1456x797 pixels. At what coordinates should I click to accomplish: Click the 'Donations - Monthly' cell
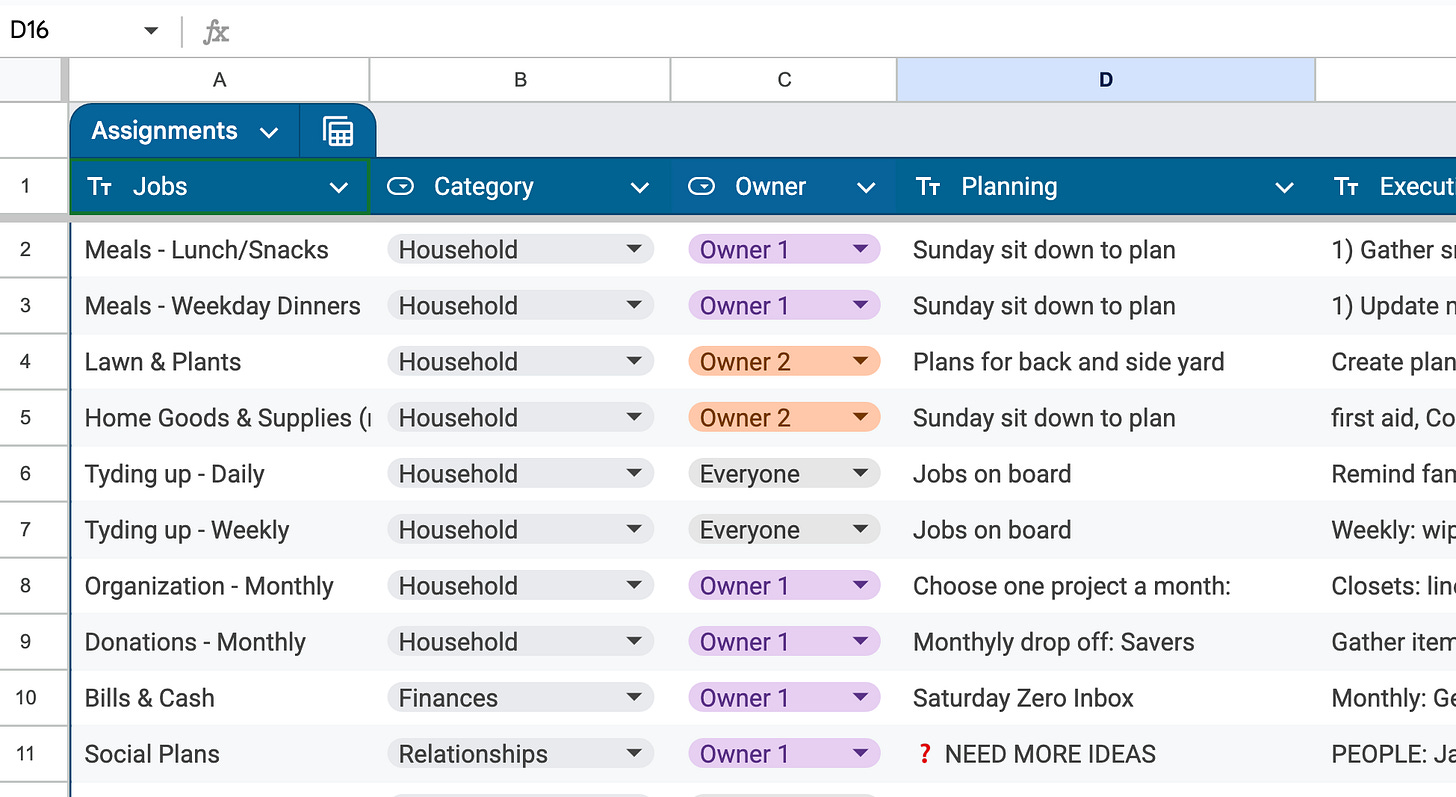point(222,642)
